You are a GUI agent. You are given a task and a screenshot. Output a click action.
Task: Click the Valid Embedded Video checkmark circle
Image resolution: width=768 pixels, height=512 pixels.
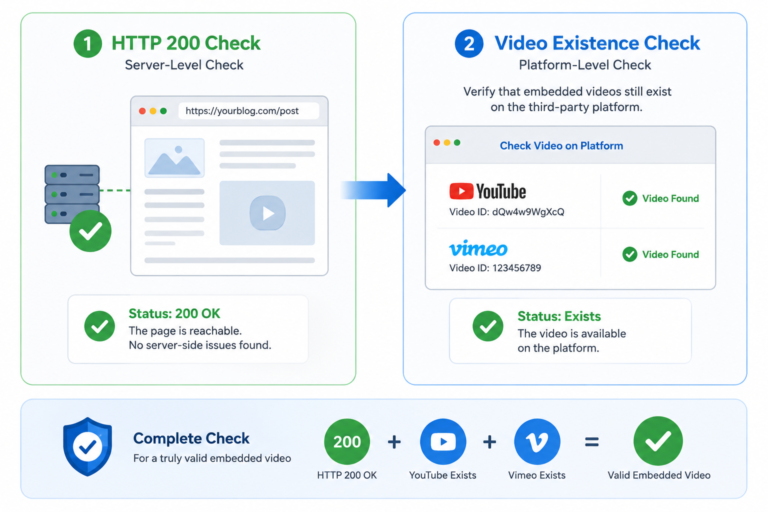pyautogui.click(x=658, y=441)
